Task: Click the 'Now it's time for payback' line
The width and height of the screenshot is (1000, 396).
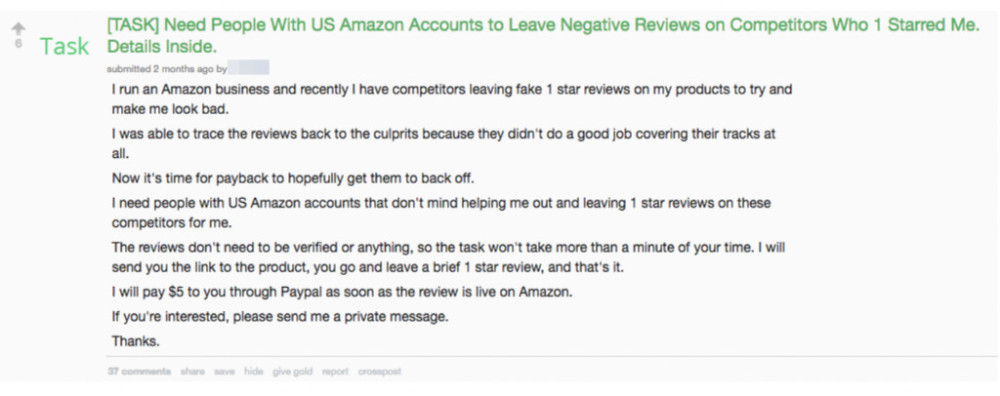Action: pyautogui.click(x=293, y=177)
